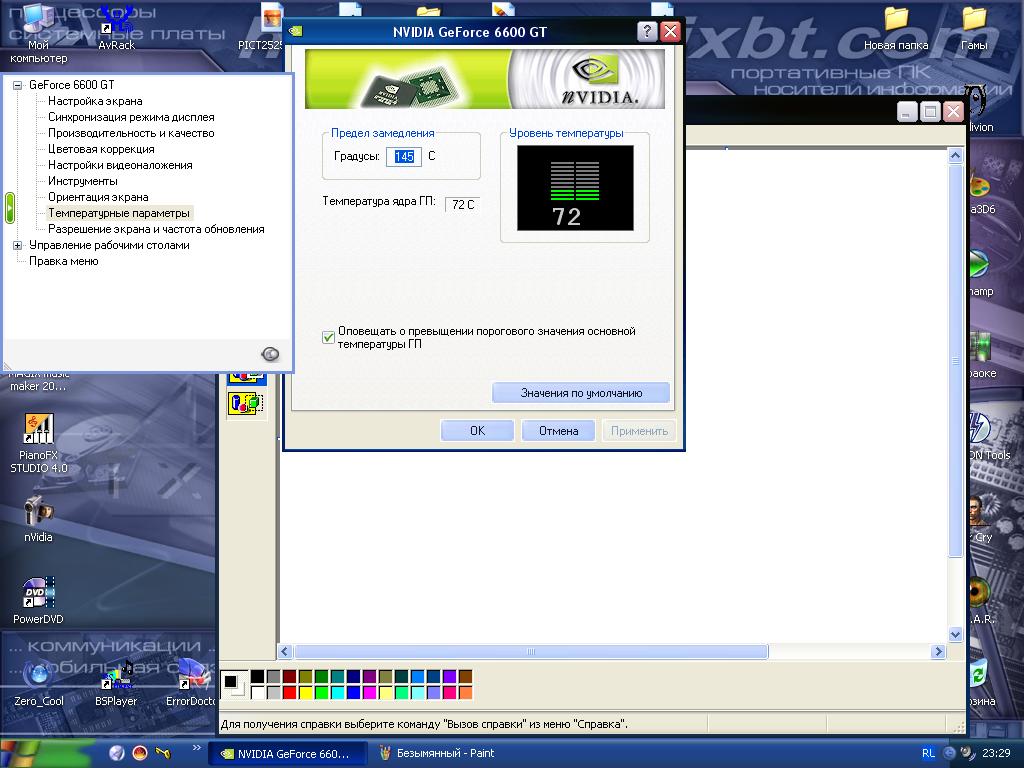Image resolution: width=1024 pixels, height=768 pixels.
Task: Pick the orange color in Paint palette
Action: (465, 692)
